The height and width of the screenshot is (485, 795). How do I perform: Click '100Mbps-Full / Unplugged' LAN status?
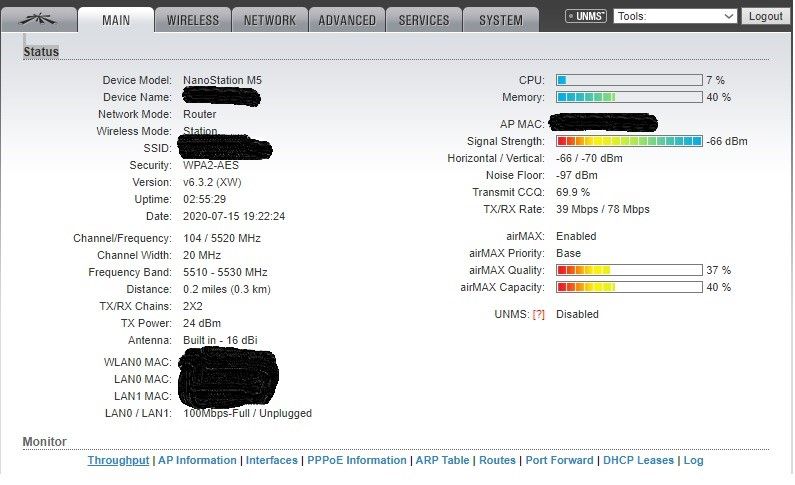tap(247, 413)
